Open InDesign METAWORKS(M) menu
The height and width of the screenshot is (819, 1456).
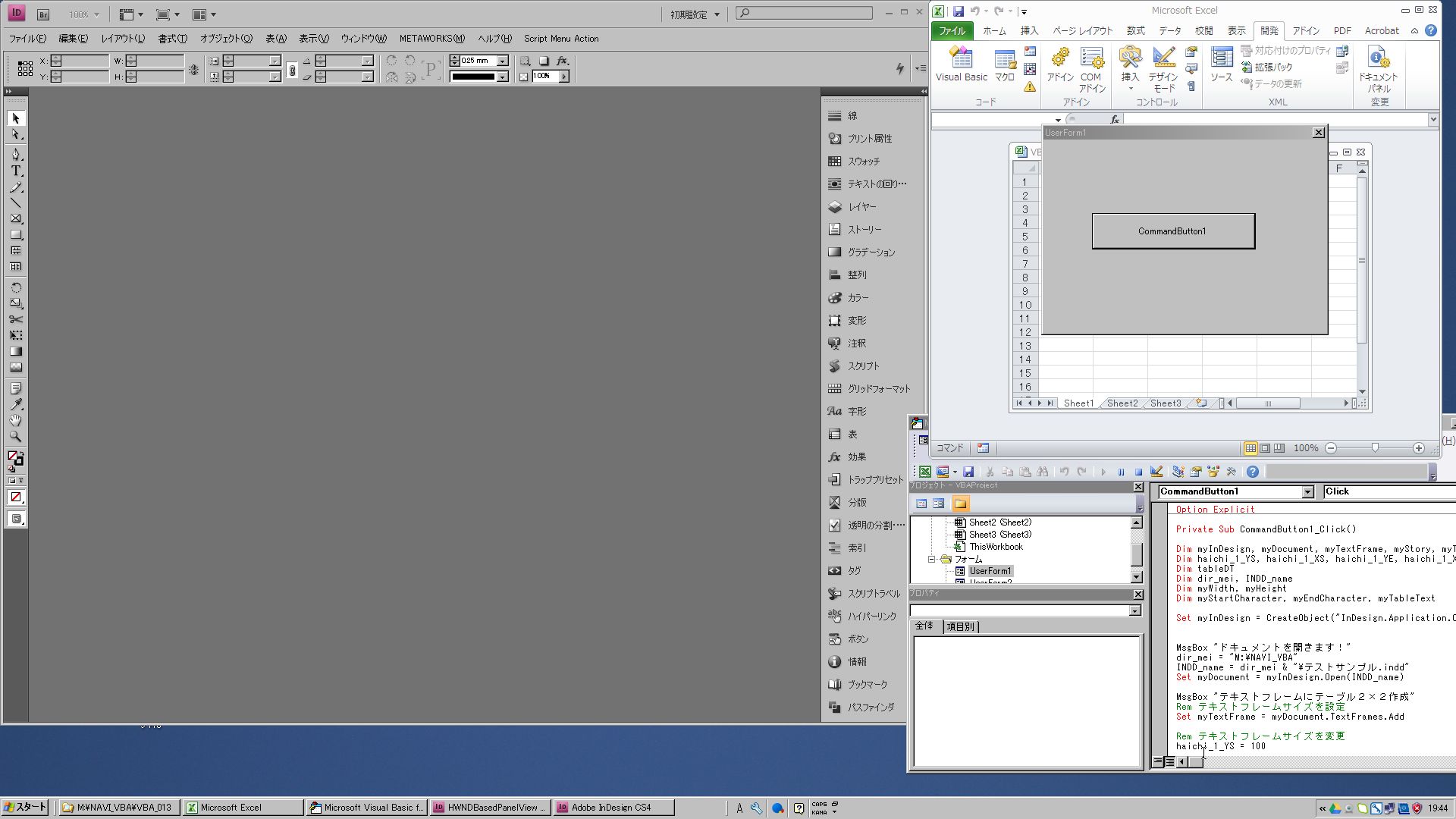point(431,39)
